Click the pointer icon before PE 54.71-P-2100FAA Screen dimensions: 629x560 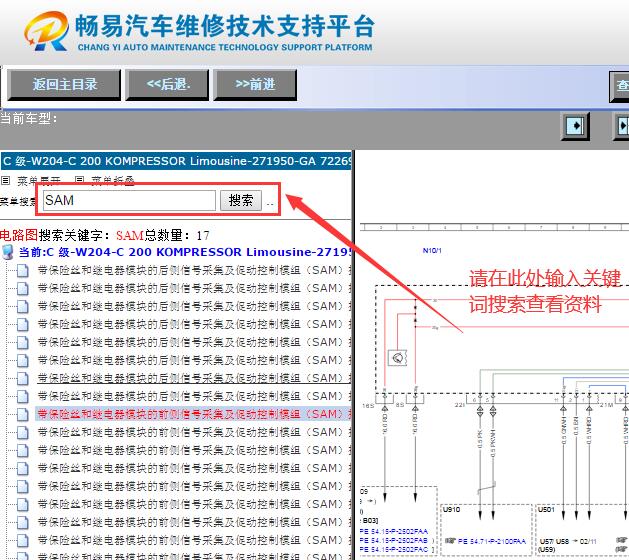point(450,541)
